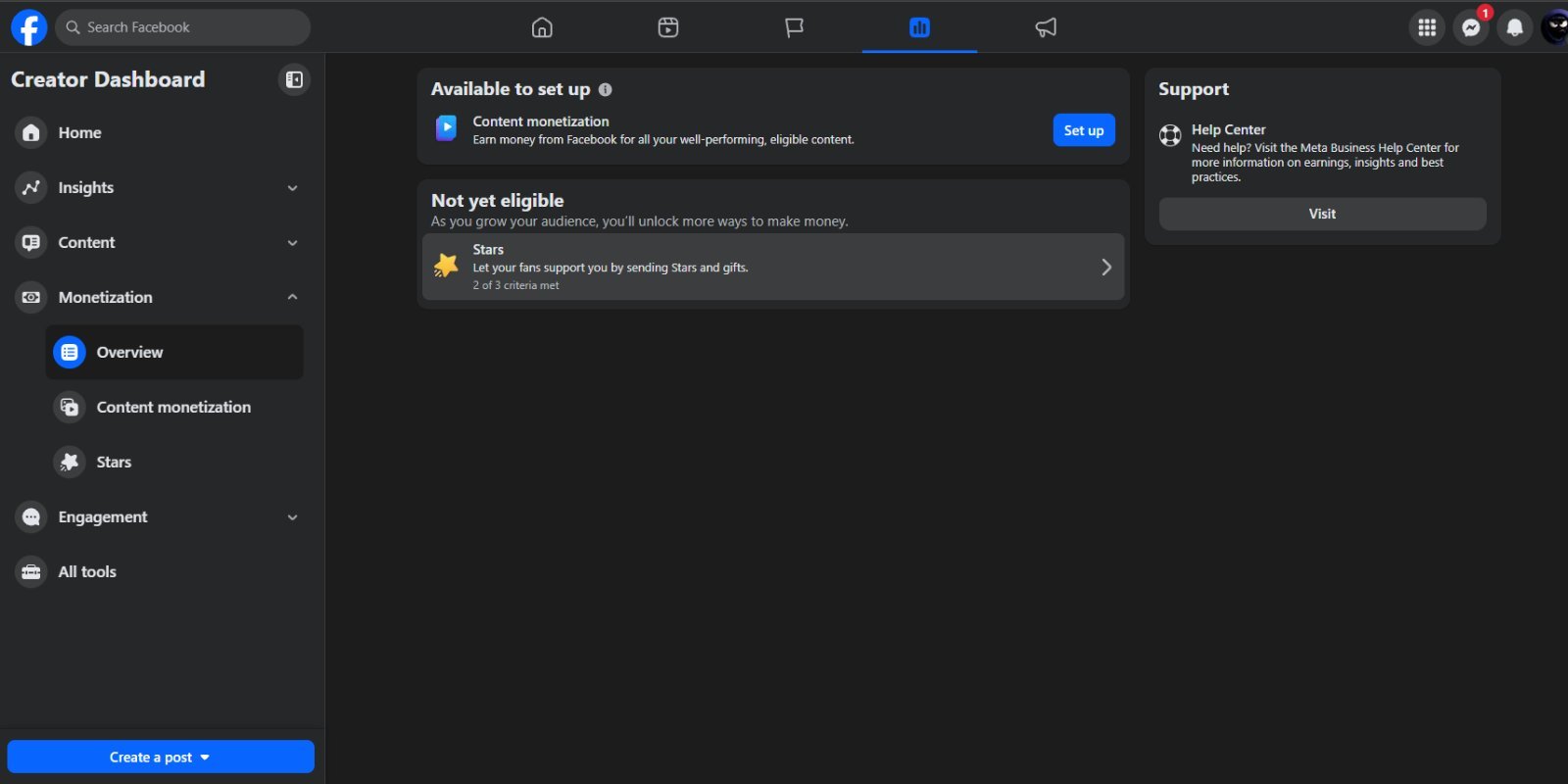
Task: Click the Support heading
Action: 1194,89
